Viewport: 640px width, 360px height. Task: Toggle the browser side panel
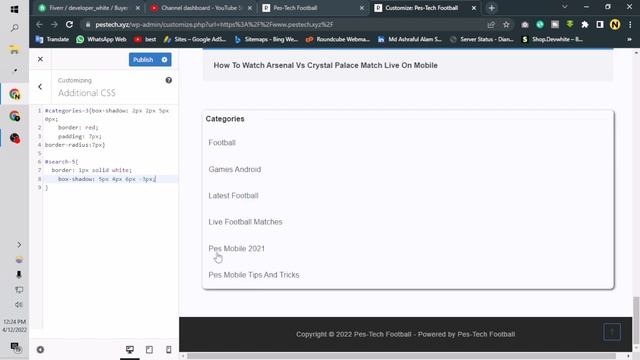click(600, 24)
